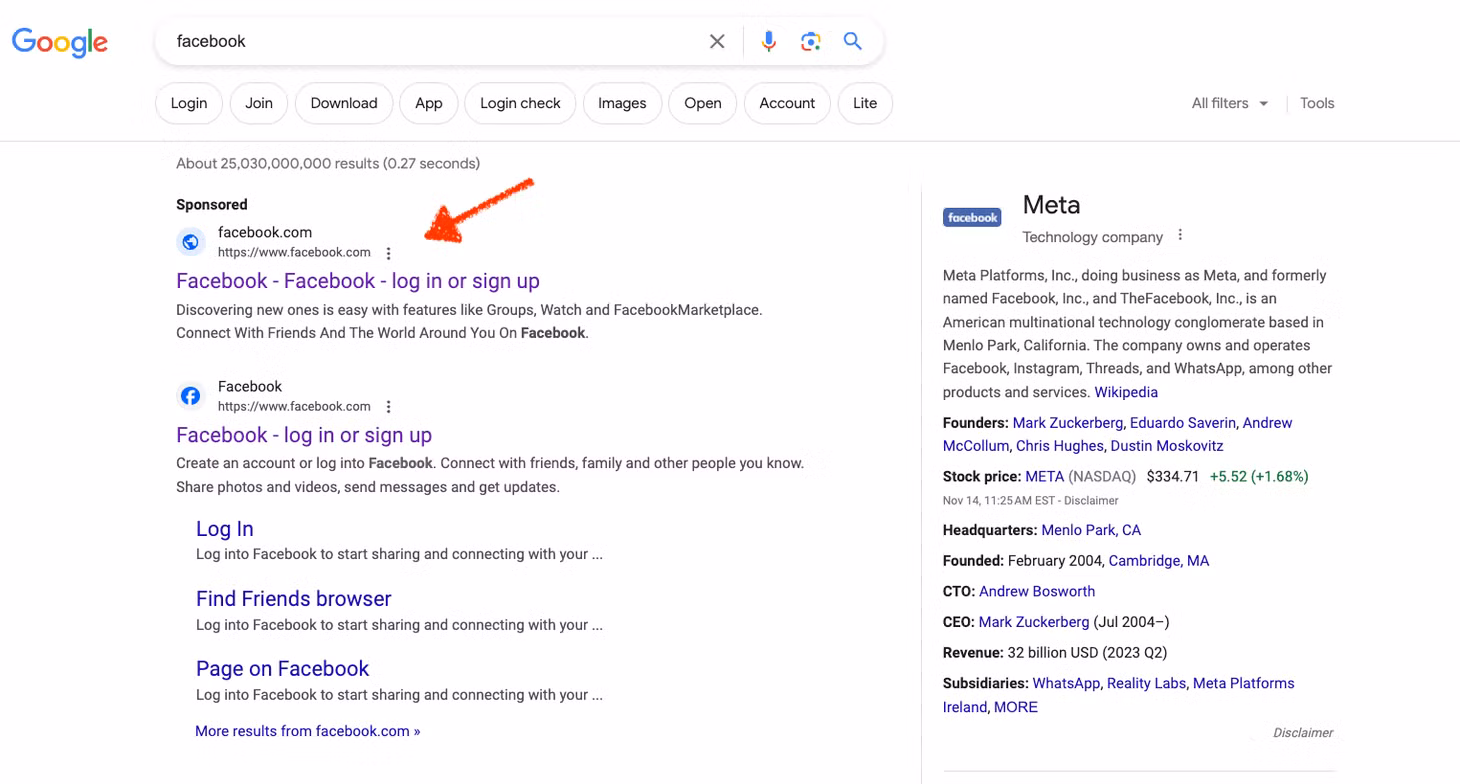Screen dimensions: 1460x784
Task: Open Cambridge, MA founded link
Action: click(1159, 561)
